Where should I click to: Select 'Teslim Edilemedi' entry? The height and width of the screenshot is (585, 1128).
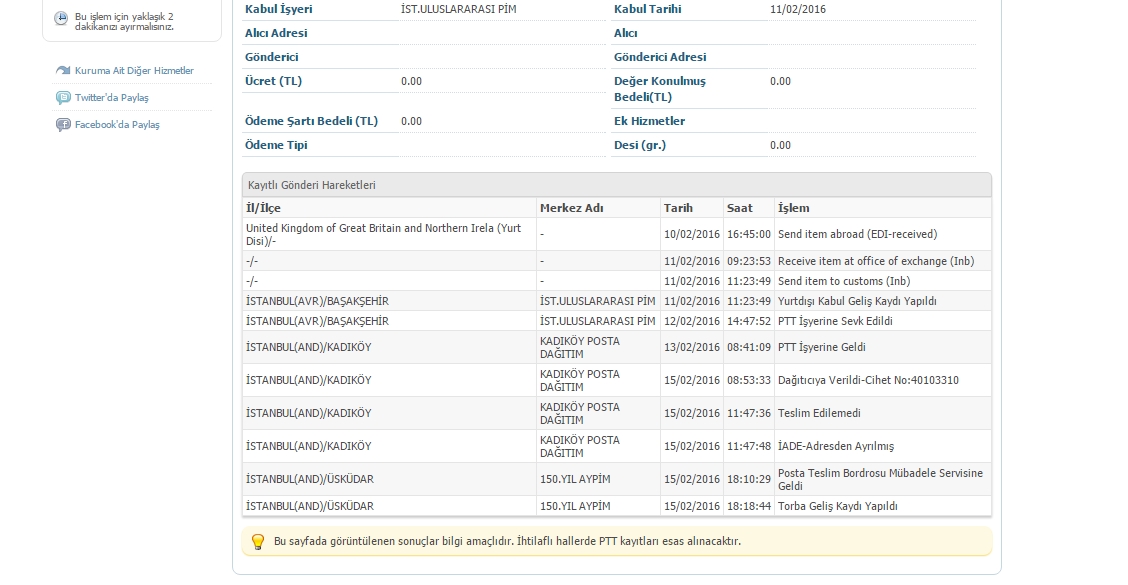tap(819, 413)
